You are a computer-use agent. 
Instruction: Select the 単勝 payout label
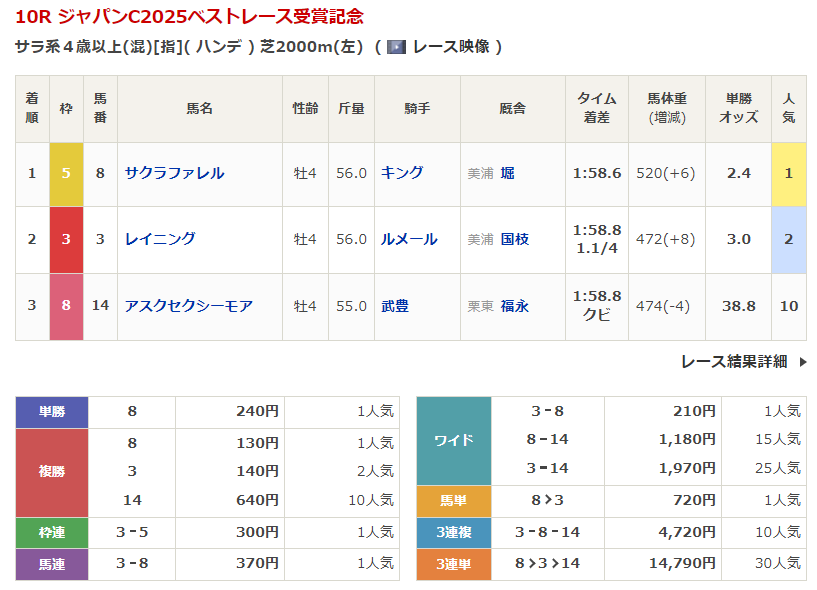point(52,411)
